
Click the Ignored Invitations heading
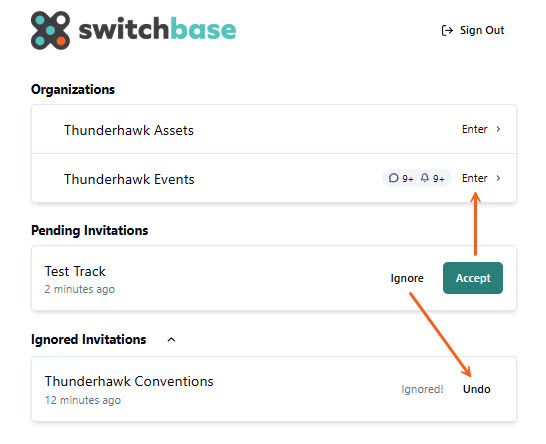tap(88, 340)
